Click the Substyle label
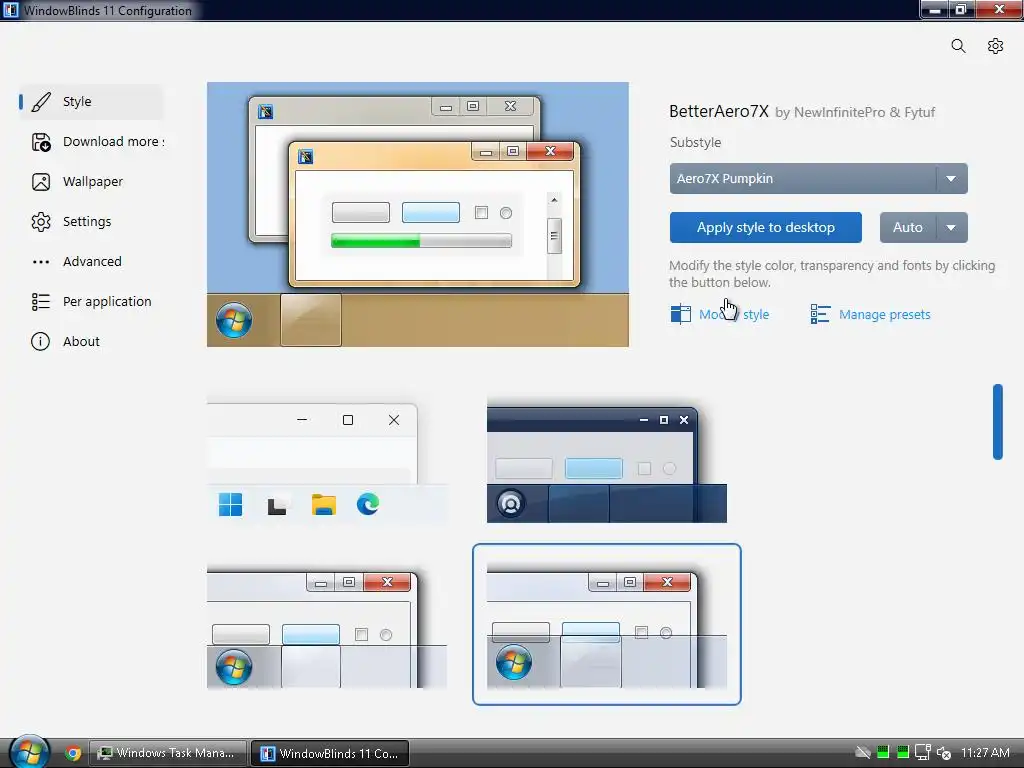The height and width of the screenshot is (768, 1024). [695, 142]
